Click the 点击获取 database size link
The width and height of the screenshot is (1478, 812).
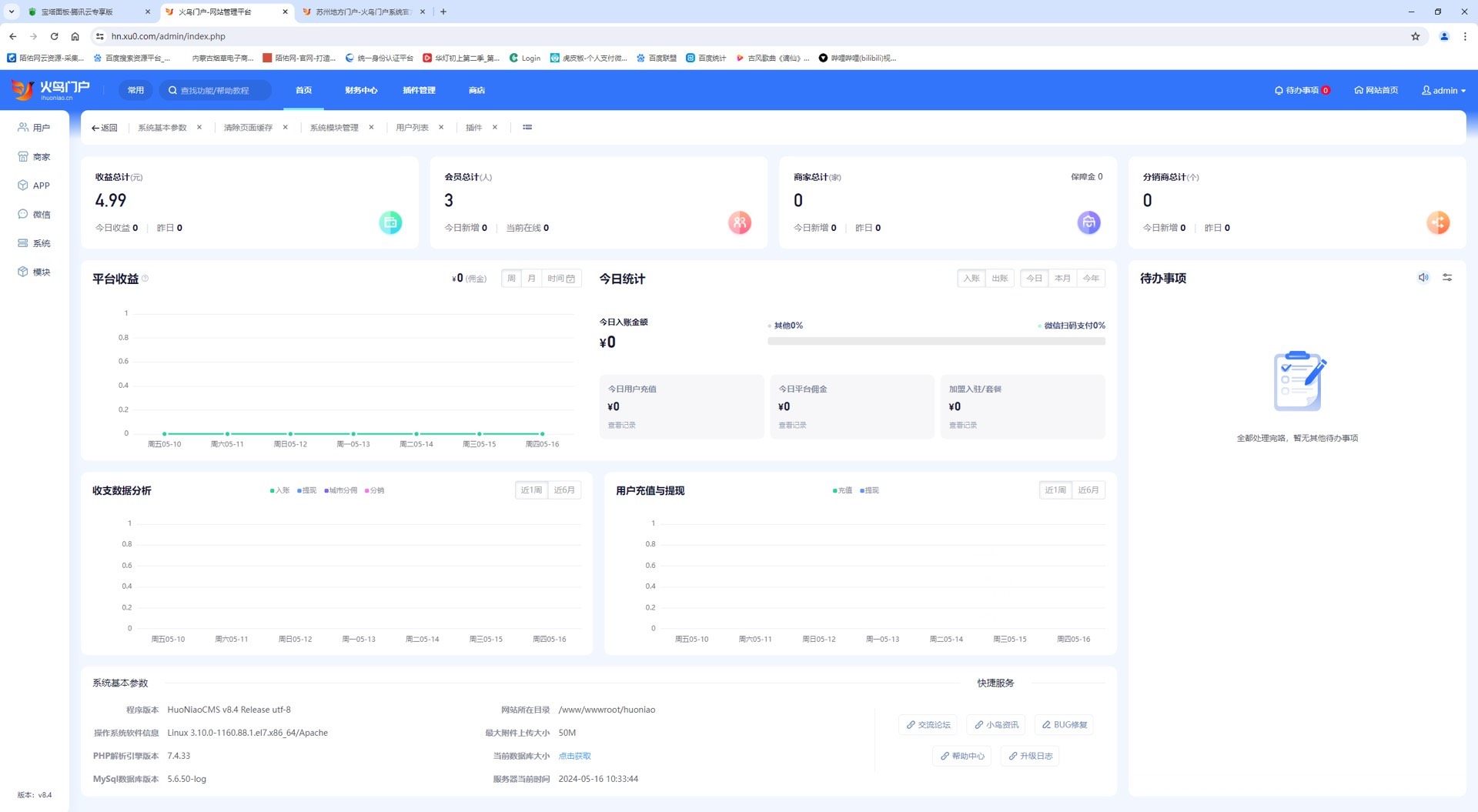coord(574,756)
